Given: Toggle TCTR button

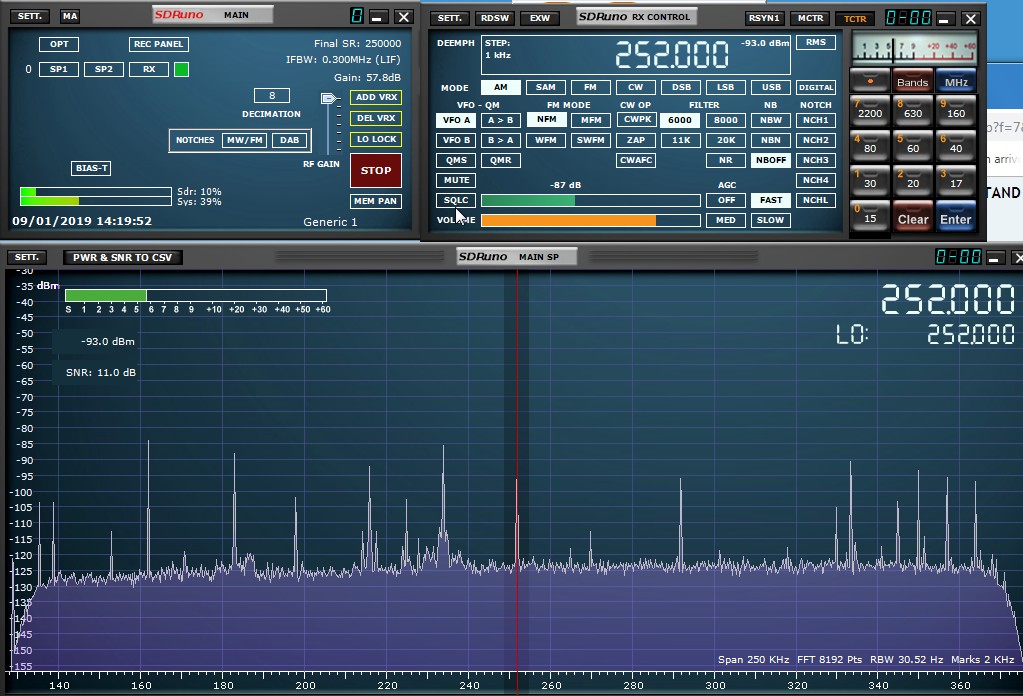Looking at the screenshot, I should 855,18.
